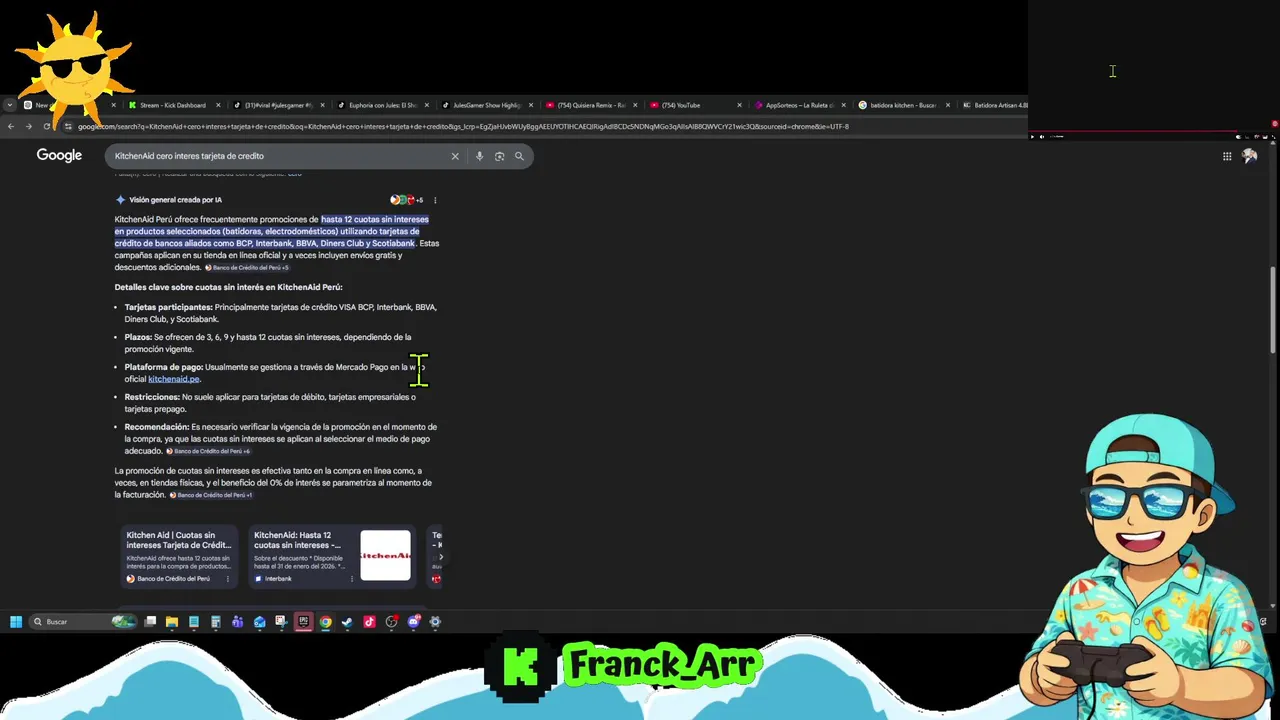Close the '(754) YouTube' tab
The height and width of the screenshot is (720, 1280).
pos(740,105)
